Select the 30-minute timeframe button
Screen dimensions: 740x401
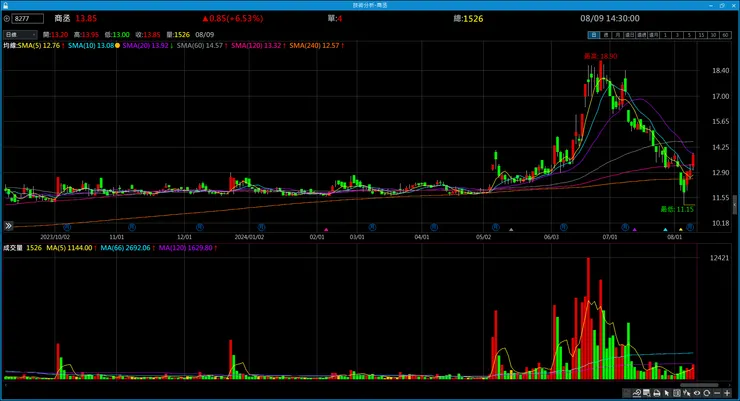pos(714,35)
